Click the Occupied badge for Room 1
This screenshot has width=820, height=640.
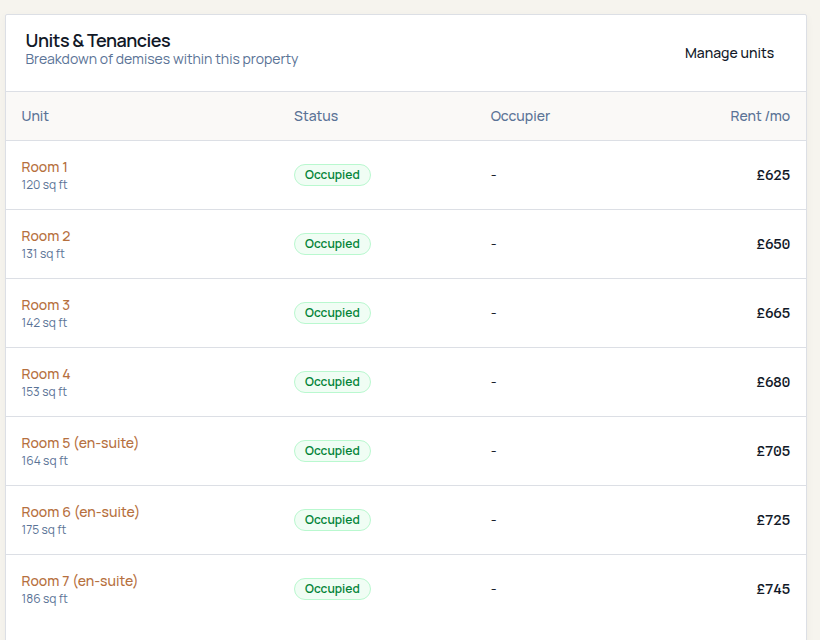[332, 175]
